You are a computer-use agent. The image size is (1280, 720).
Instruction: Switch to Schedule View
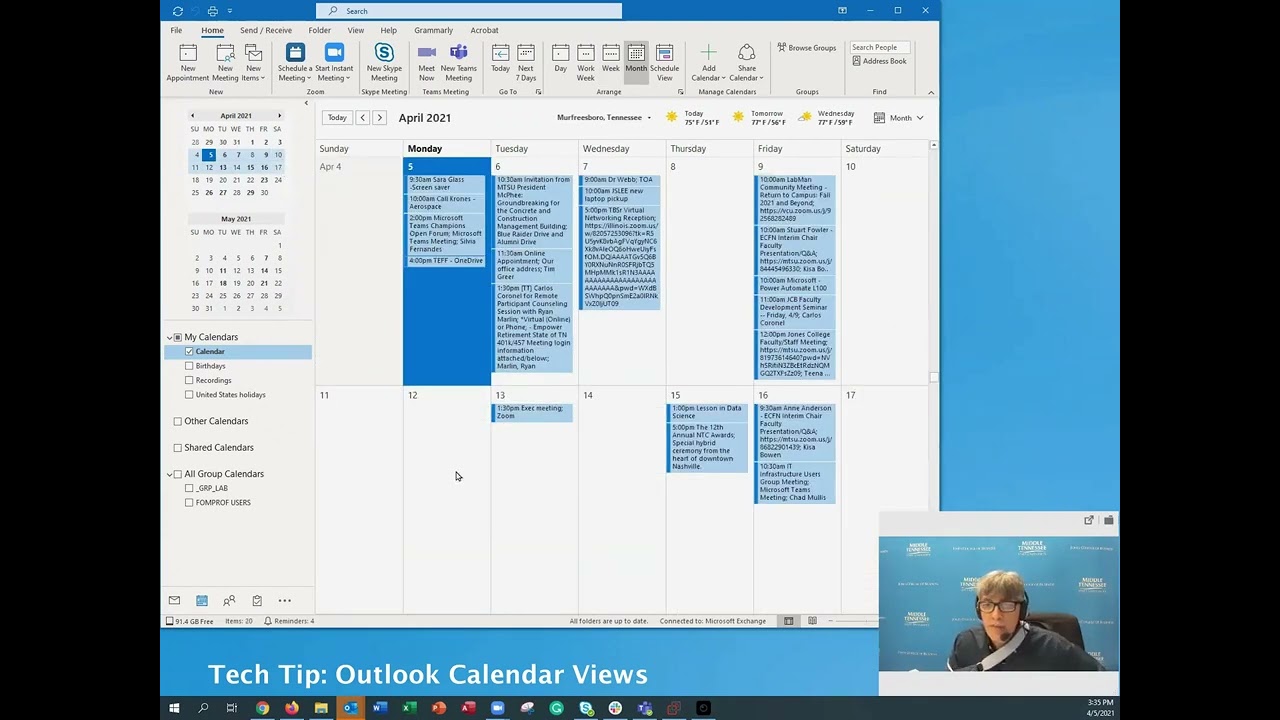(x=664, y=62)
